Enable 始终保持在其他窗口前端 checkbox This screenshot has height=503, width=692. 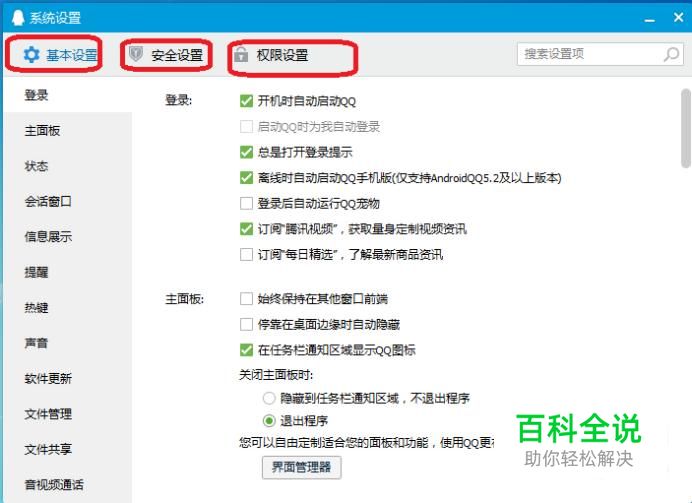pos(246,299)
